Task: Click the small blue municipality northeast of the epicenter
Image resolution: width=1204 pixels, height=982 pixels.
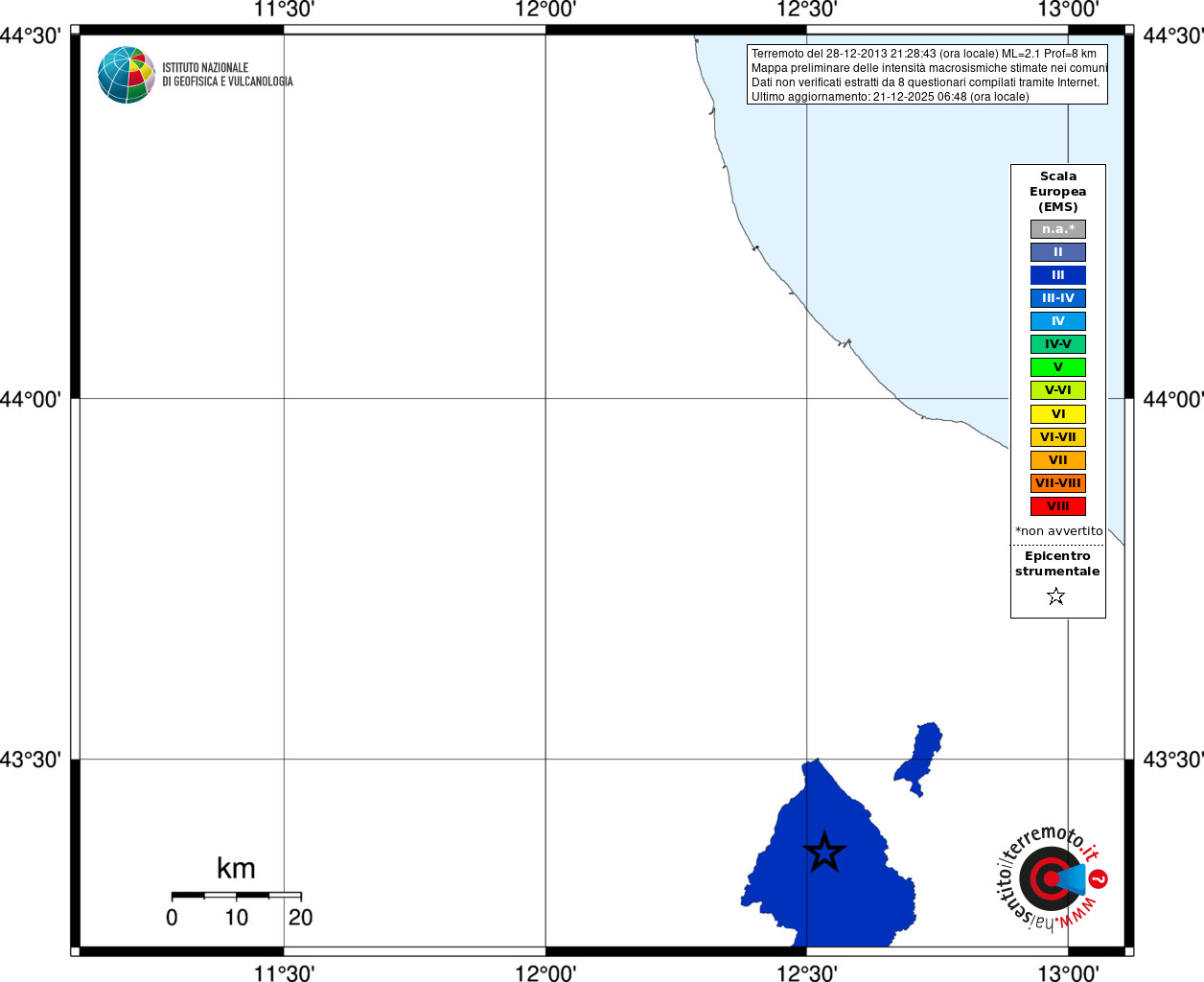Action: click(x=918, y=758)
